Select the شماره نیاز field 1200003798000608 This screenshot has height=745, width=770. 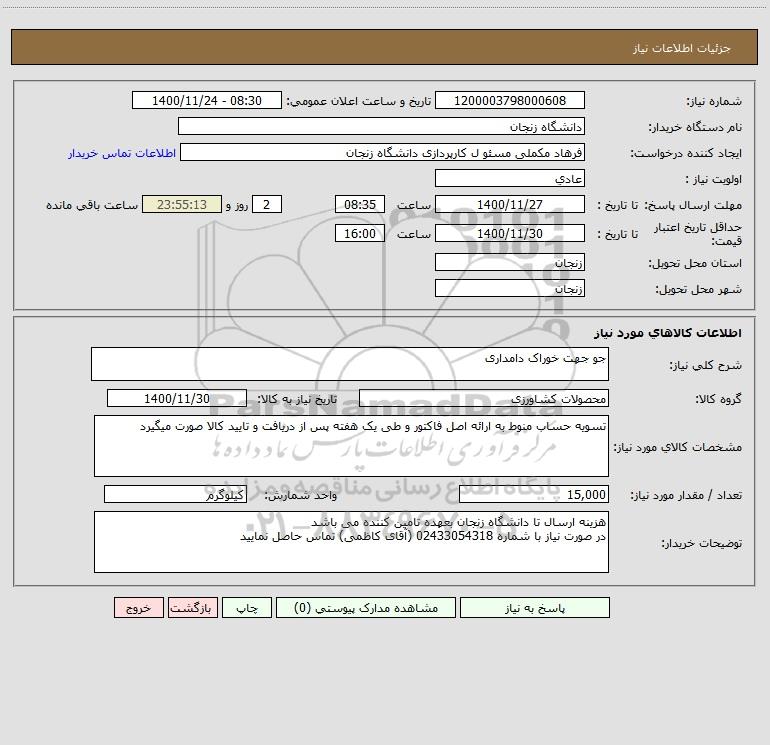[510, 100]
